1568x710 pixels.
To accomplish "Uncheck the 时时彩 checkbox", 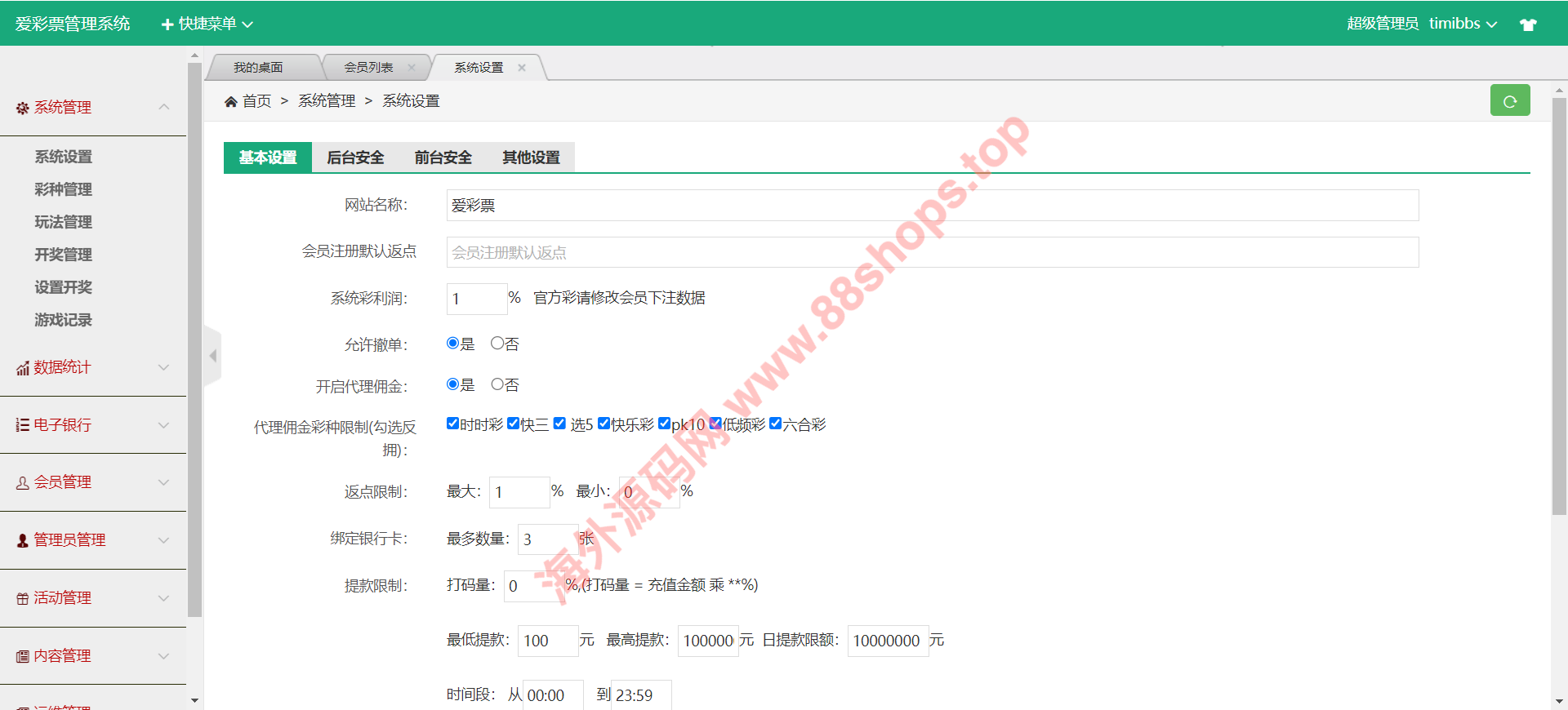I will click(x=452, y=424).
